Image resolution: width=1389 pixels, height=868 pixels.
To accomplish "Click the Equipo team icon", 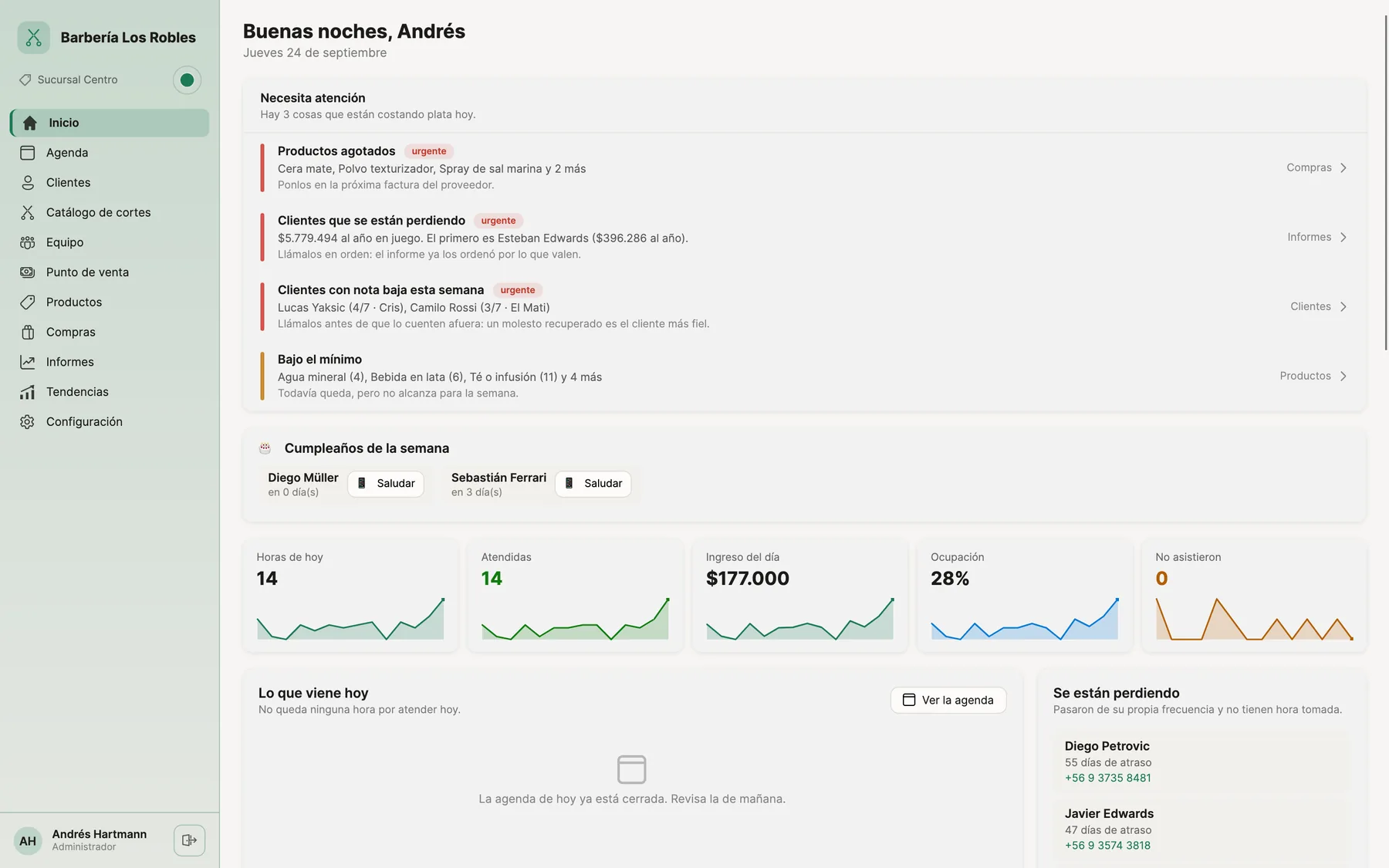I will point(28,242).
